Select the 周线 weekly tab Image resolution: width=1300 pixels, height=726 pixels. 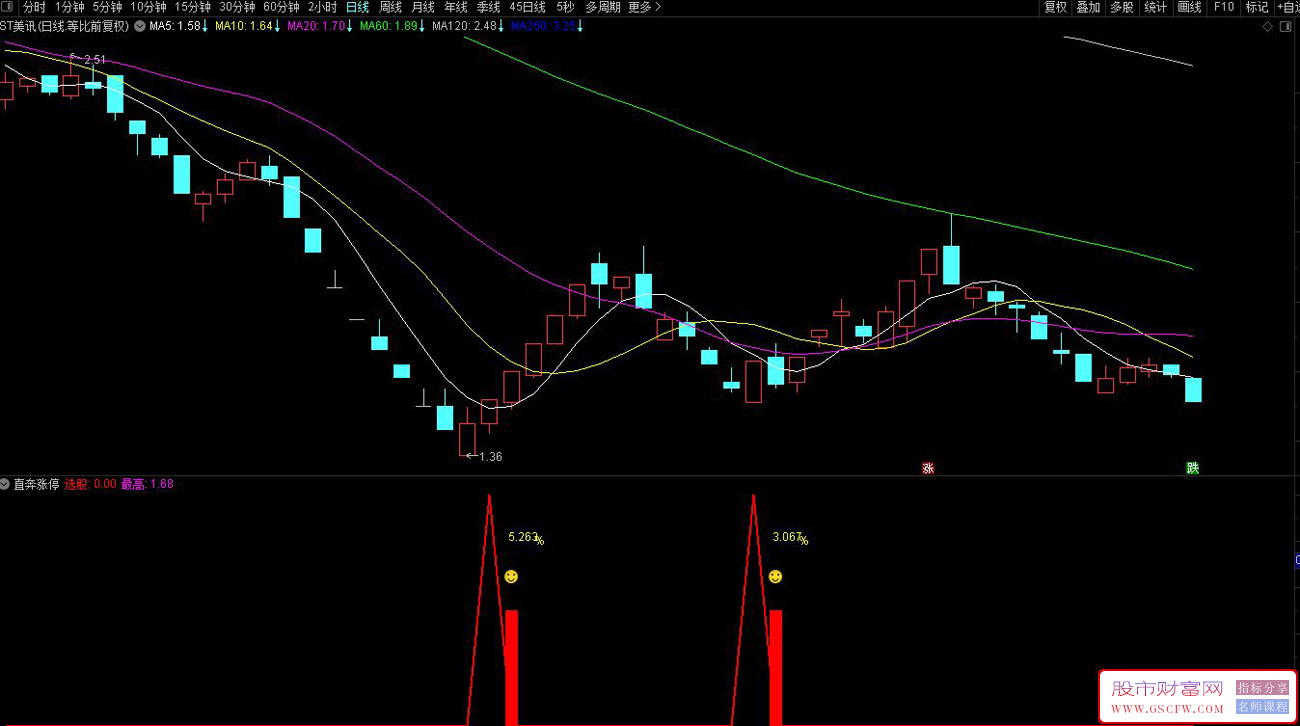pyautogui.click(x=390, y=7)
